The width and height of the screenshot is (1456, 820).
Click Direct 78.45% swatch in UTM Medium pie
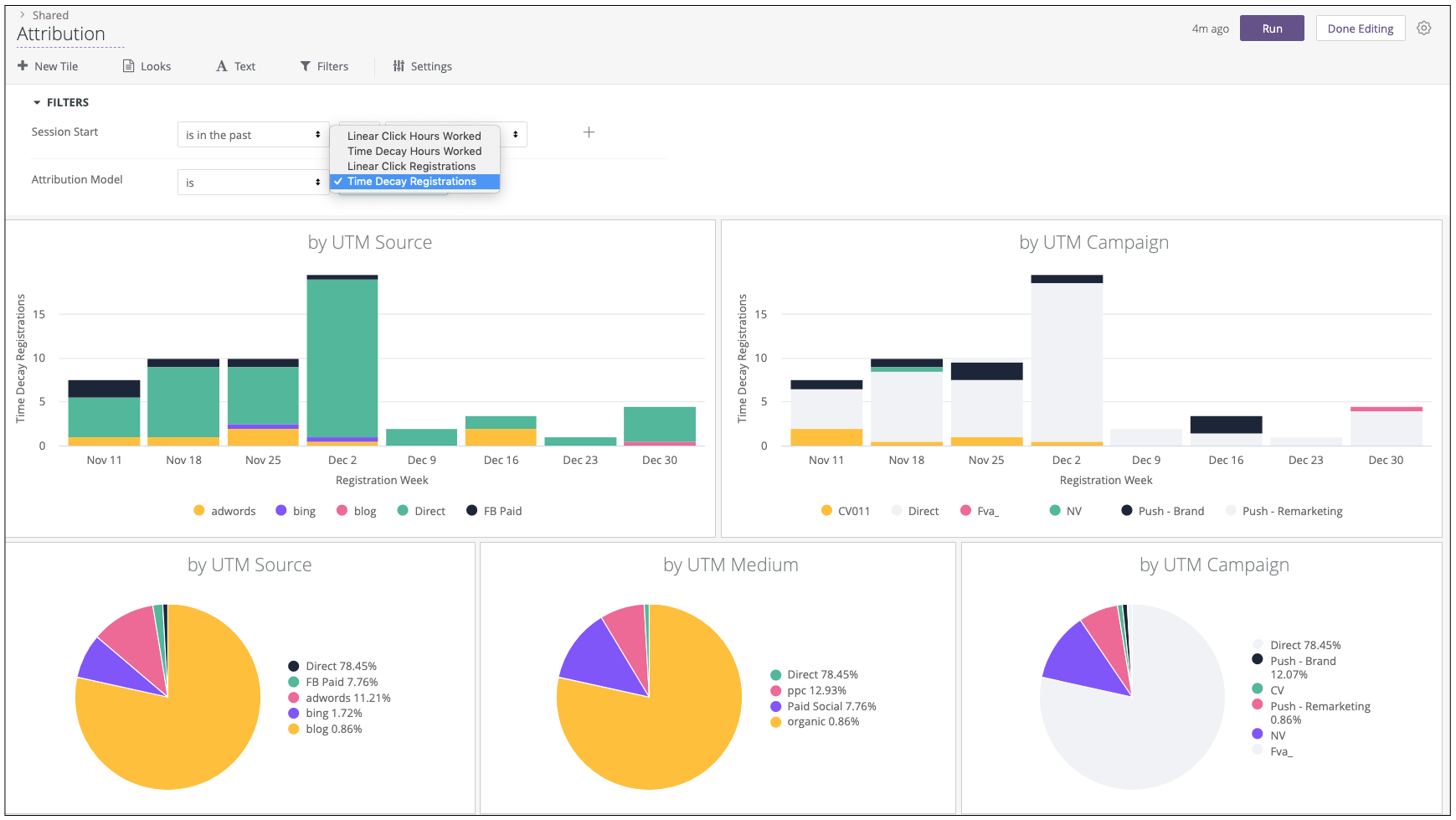(x=776, y=675)
